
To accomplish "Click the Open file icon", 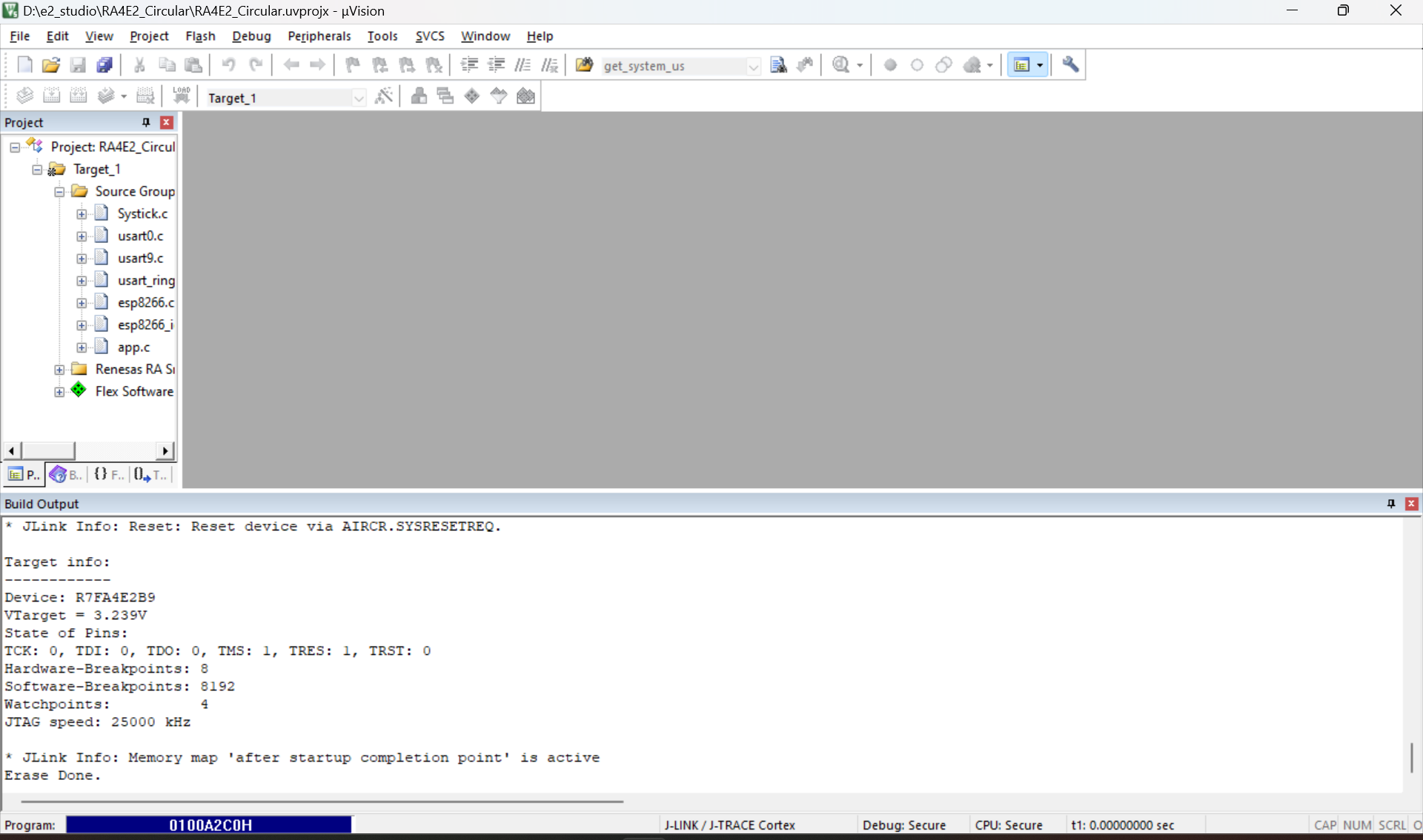I will (x=51, y=65).
